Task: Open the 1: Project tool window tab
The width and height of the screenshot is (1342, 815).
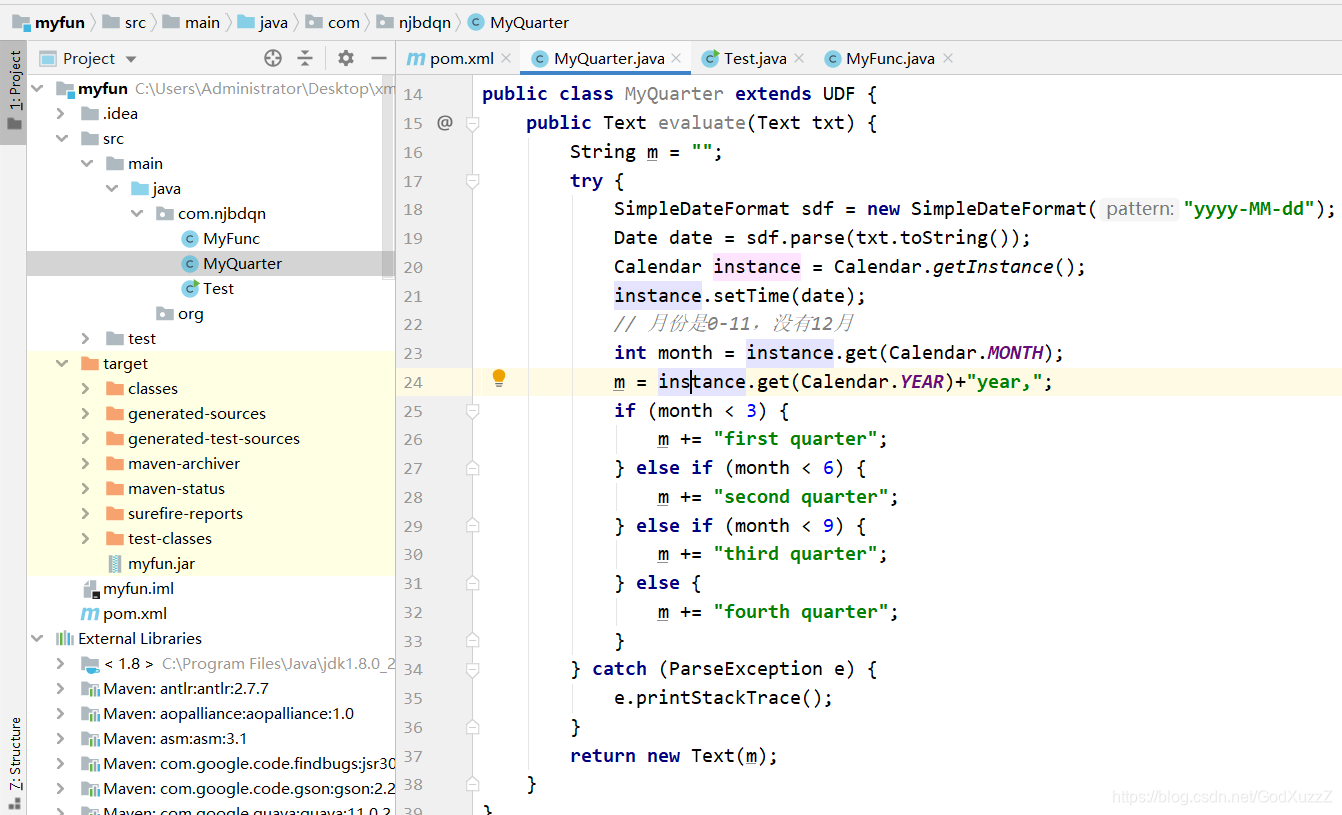Action: click(x=14, y=93)
